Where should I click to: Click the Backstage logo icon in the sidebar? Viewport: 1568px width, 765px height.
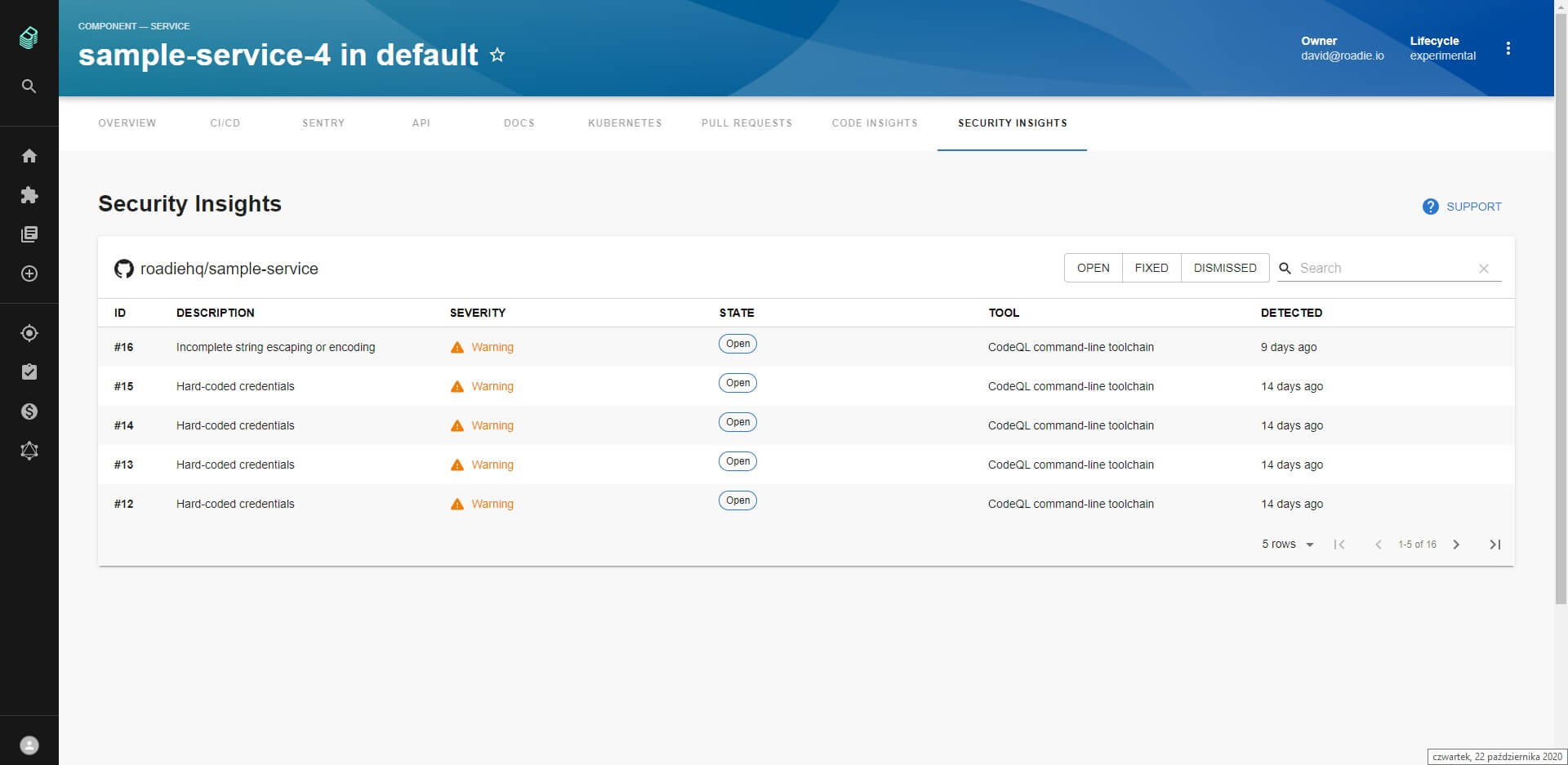tap(29, 38)
